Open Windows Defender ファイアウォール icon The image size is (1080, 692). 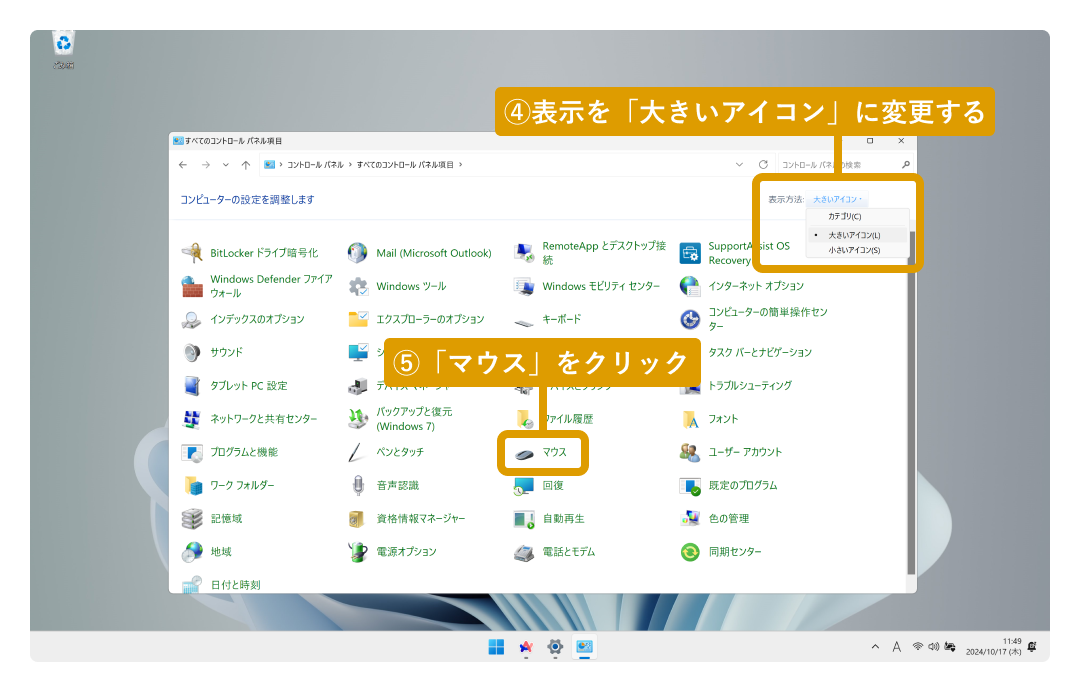point(192,286)
